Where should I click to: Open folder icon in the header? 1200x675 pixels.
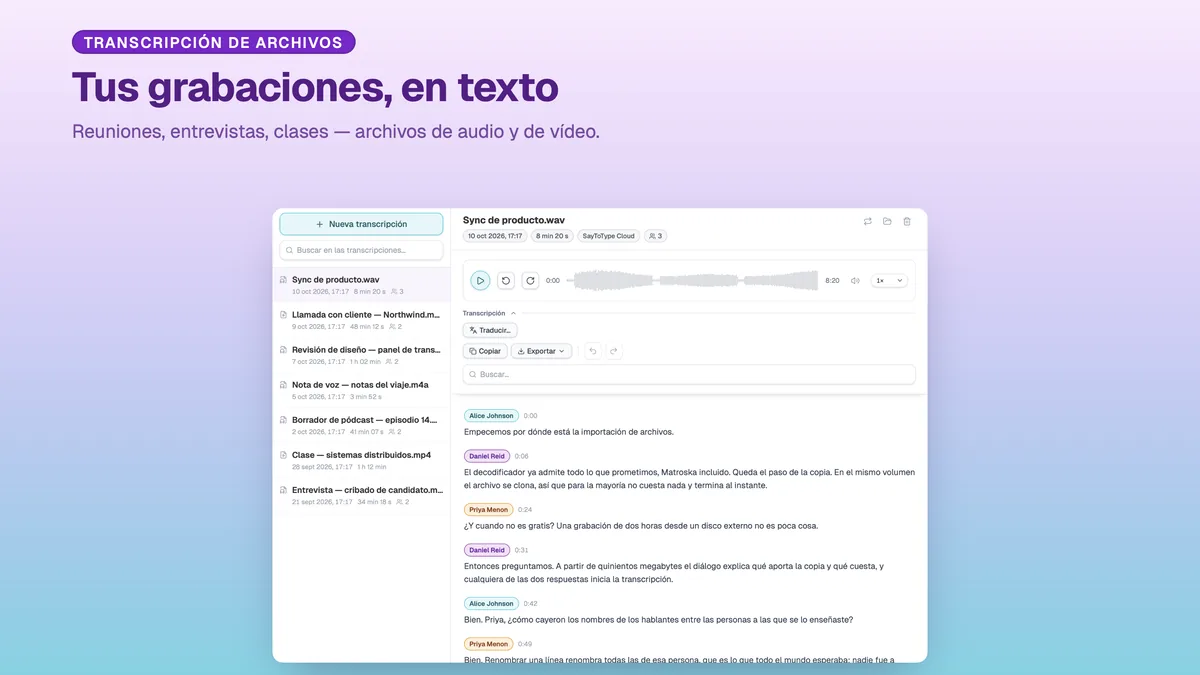point(887,221)
